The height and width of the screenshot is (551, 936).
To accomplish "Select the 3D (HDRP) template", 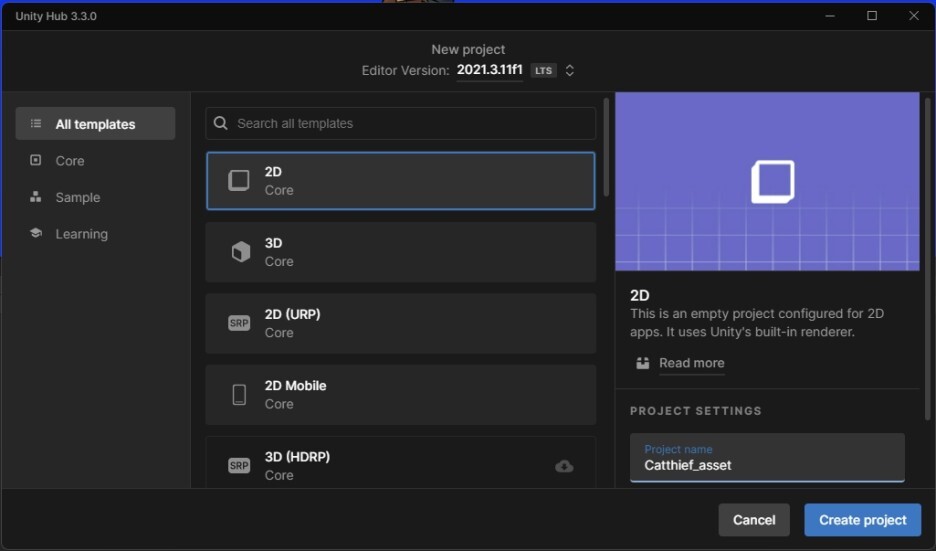I will tap(401, 463).
